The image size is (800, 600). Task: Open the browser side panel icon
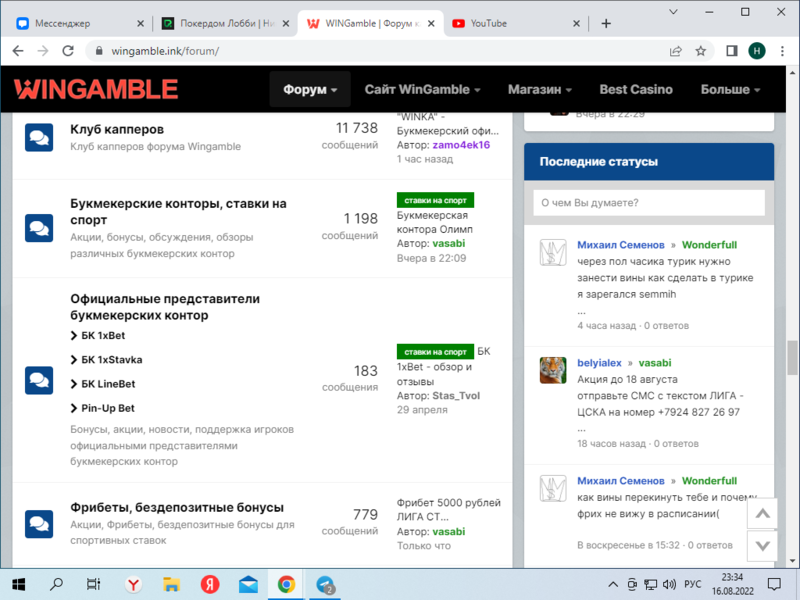(x=731, y=51)
